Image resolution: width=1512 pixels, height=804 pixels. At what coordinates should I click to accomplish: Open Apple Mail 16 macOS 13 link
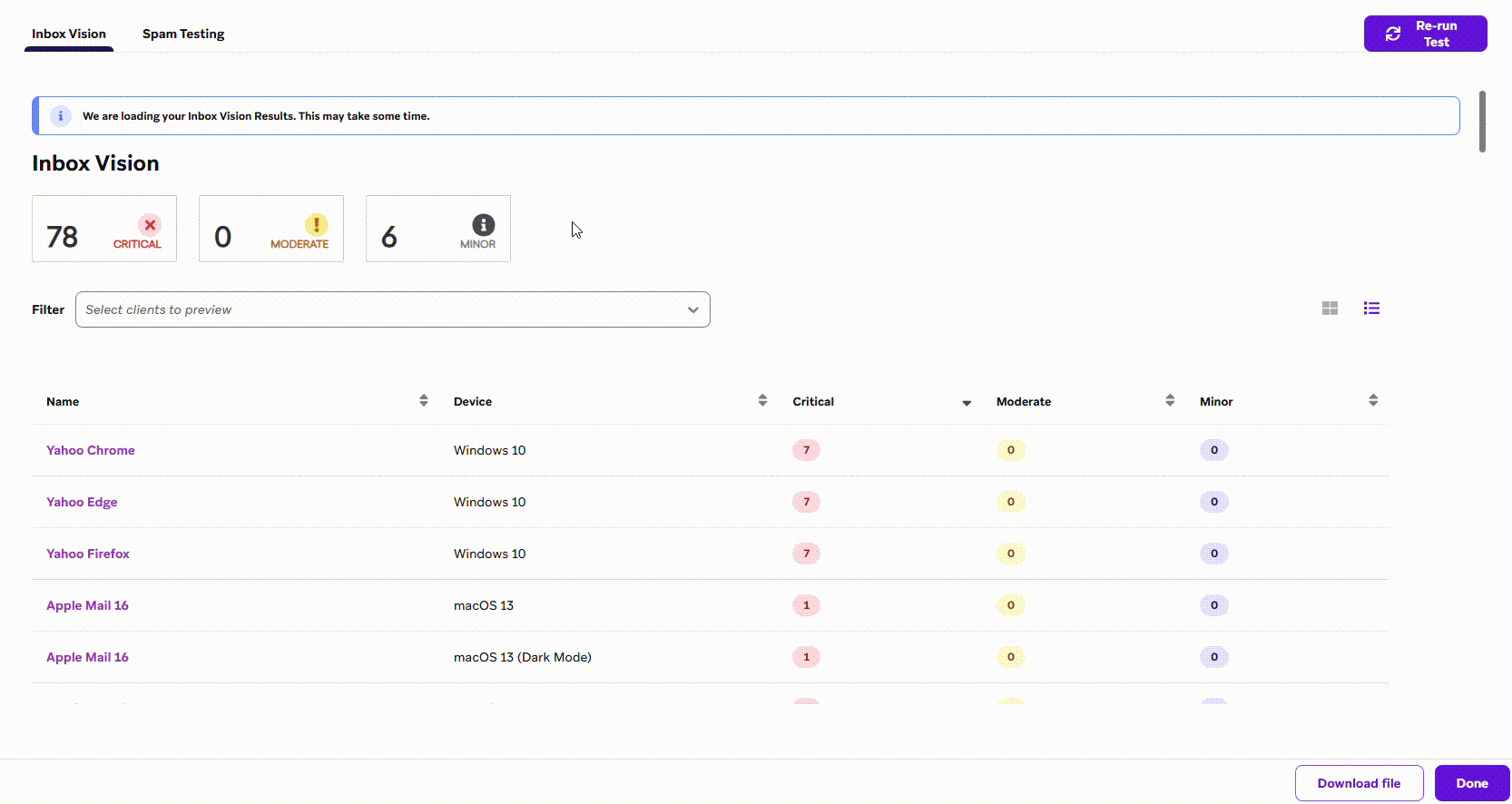(x=87, y=605)
